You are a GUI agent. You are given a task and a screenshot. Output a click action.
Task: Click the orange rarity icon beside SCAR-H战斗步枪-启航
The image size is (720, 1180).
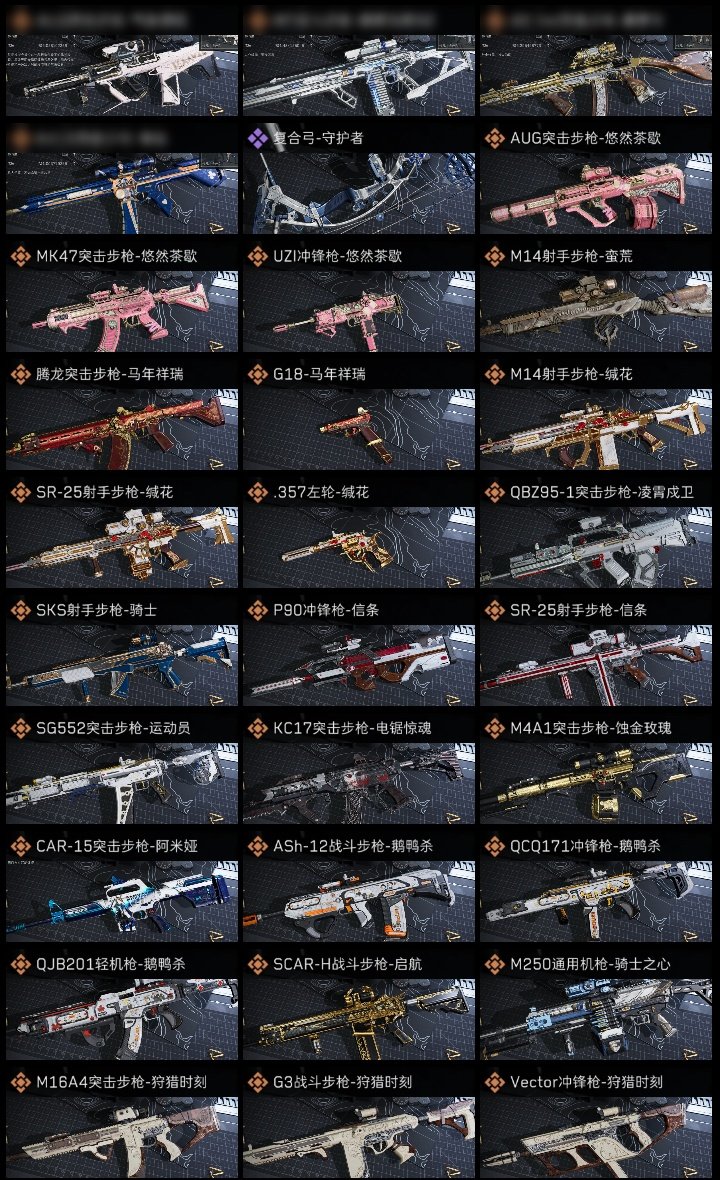point(258,964)
